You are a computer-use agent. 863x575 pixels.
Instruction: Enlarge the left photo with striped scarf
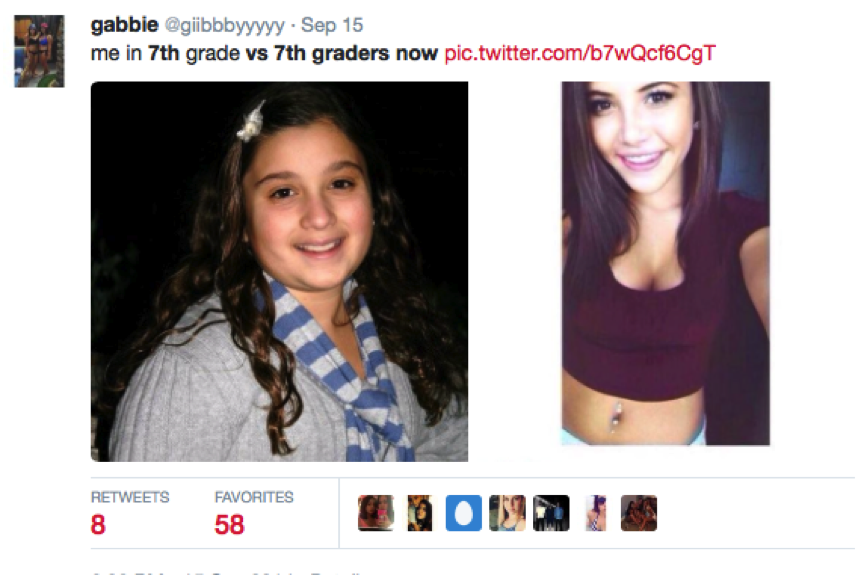(x=280, y=271)
